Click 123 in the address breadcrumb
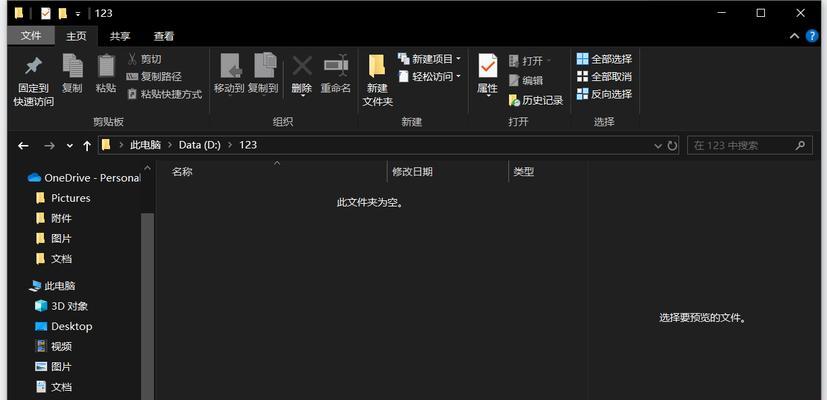The height and width of the screenshot is (400, 827). coord(248,145)
